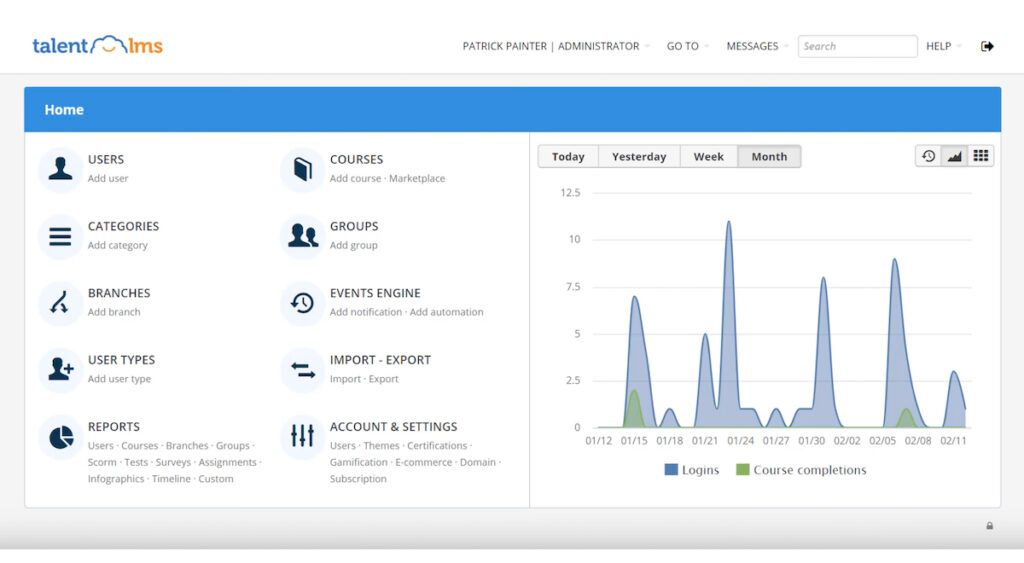This screenshot has height=563, width=1024.
Task: Click the Add automation link
Action: [447, 312]
